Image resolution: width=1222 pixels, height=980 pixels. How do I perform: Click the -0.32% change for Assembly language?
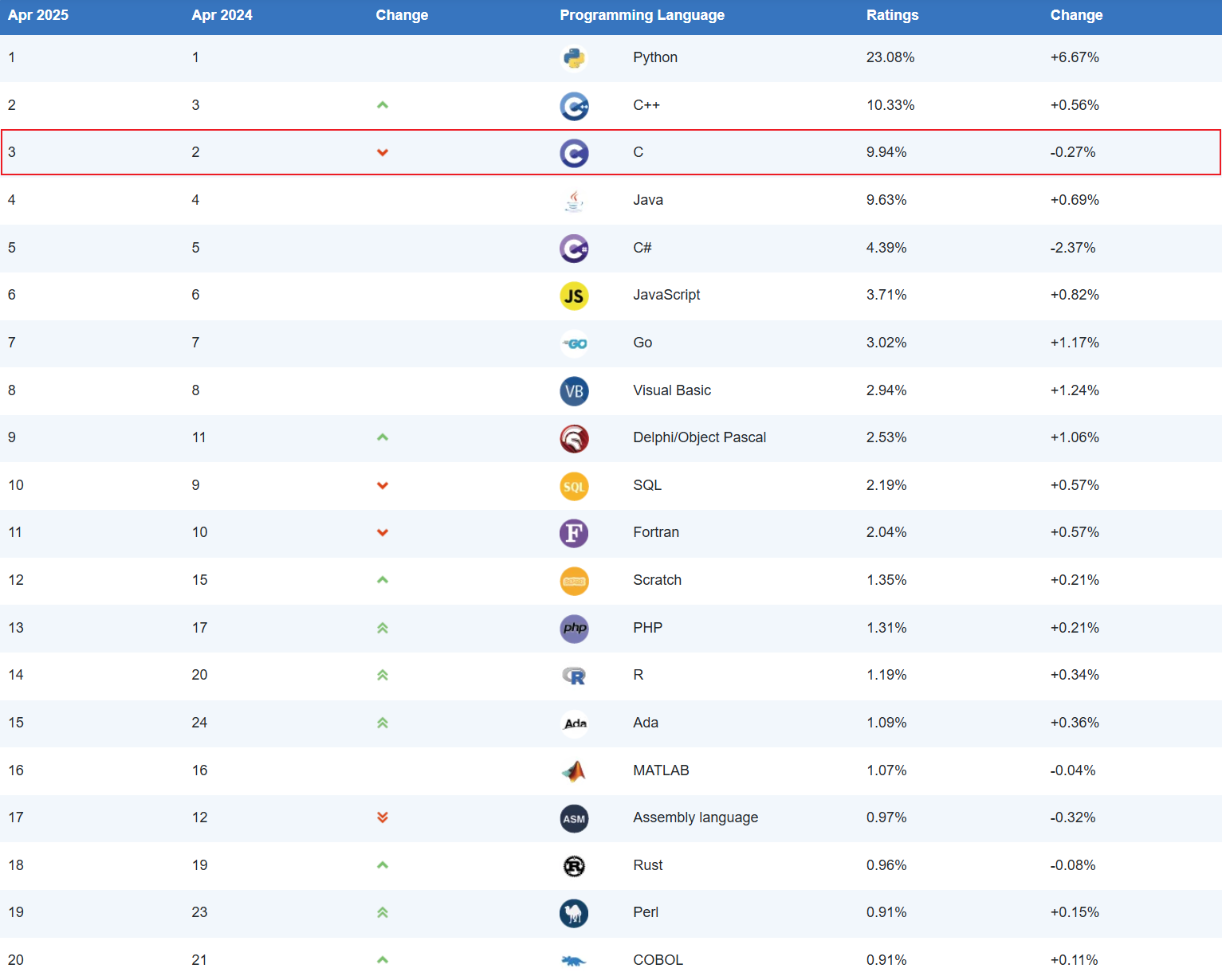(x=1073, y=817)
